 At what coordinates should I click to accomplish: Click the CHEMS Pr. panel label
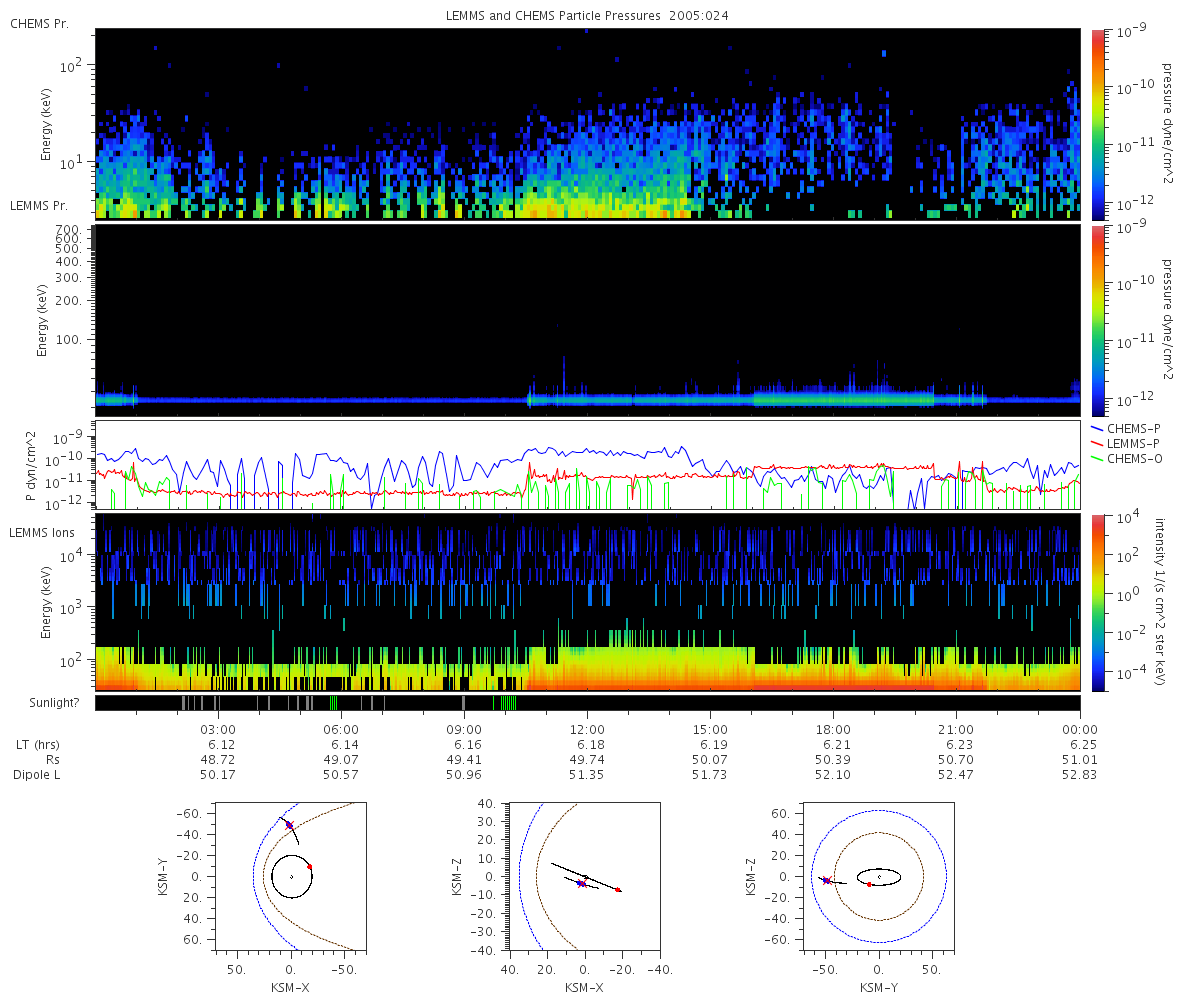click(40, 23)
